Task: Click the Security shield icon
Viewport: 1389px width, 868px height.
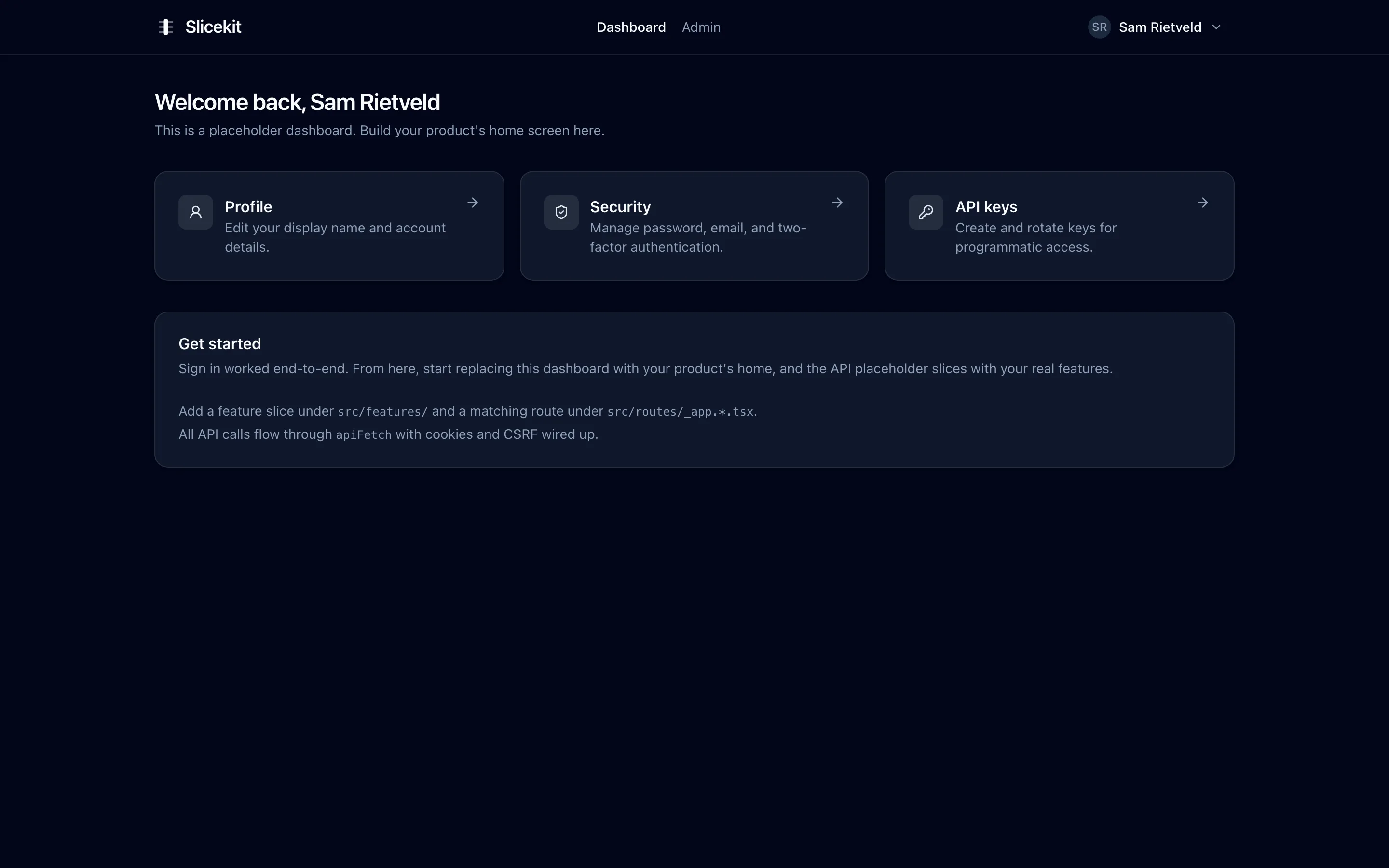Action: tap(561, 212)
